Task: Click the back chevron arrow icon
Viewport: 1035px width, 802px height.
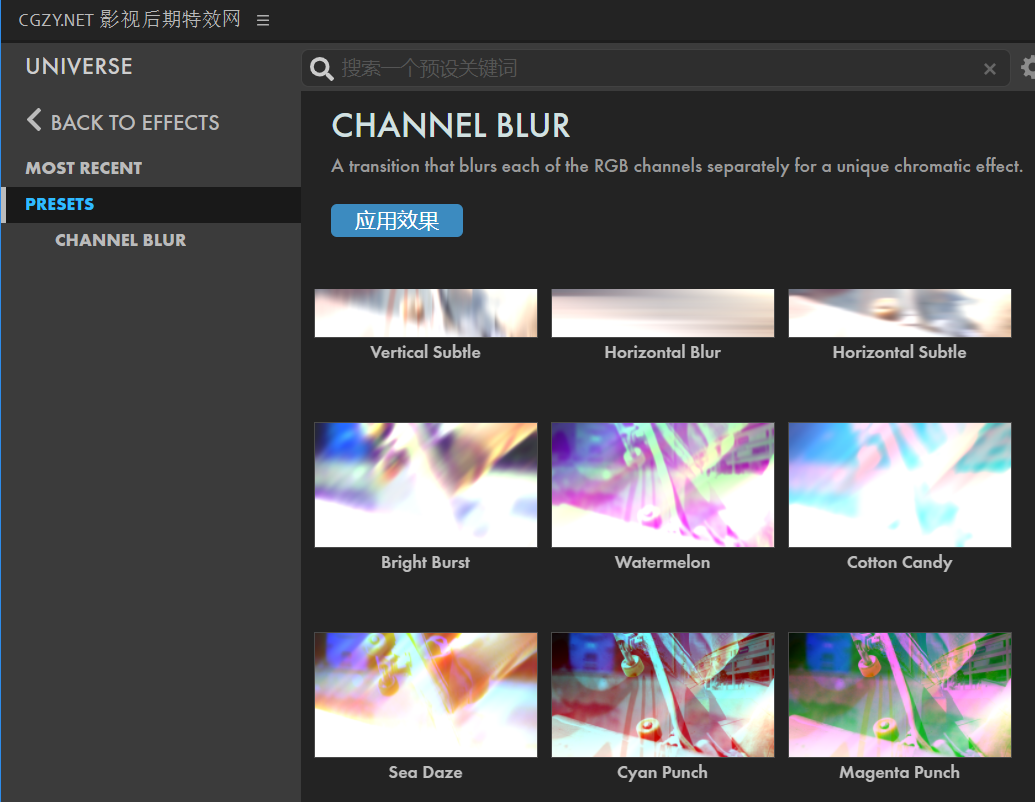Action: 34,120
